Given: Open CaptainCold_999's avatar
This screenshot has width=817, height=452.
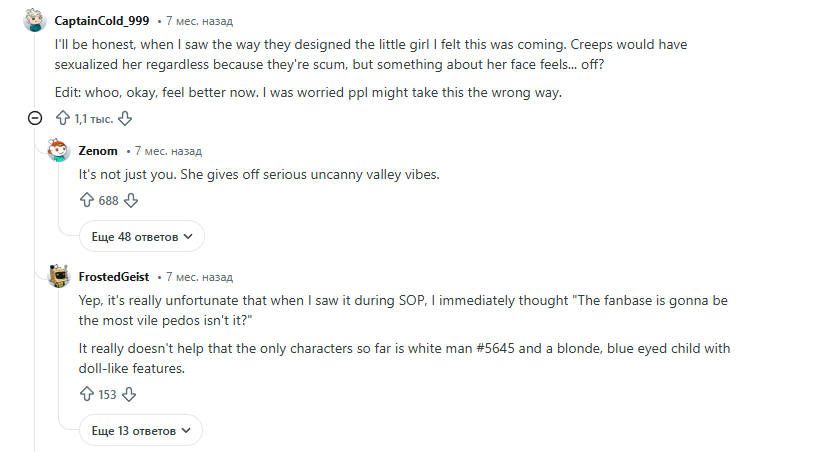Looking at the screenshot, I should [35, 20].
